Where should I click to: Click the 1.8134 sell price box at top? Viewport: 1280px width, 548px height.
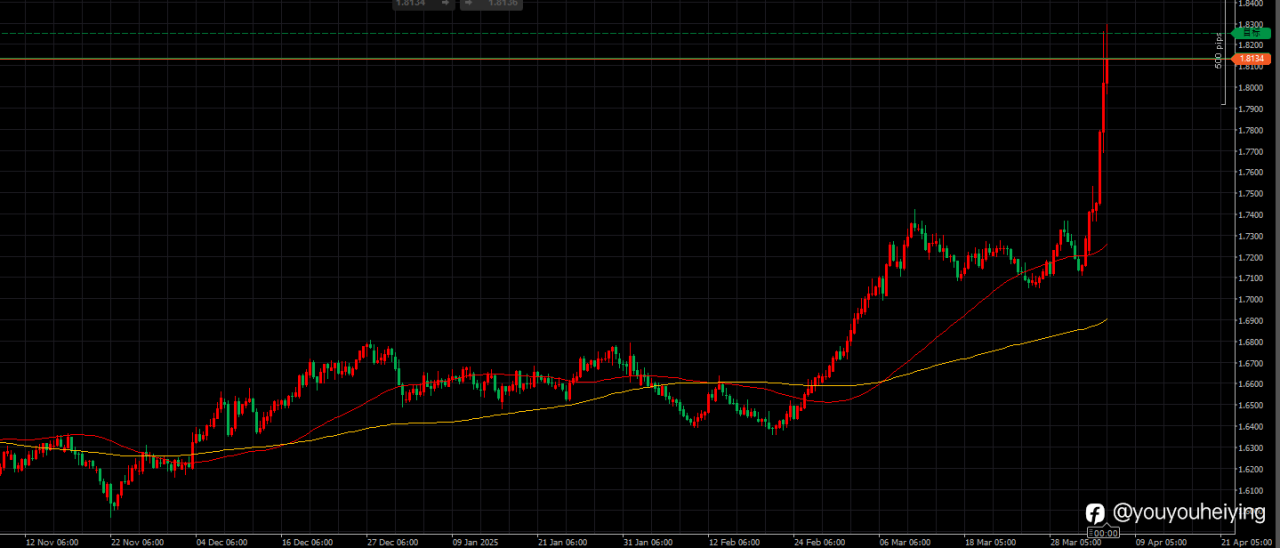(x=423, y=4)
